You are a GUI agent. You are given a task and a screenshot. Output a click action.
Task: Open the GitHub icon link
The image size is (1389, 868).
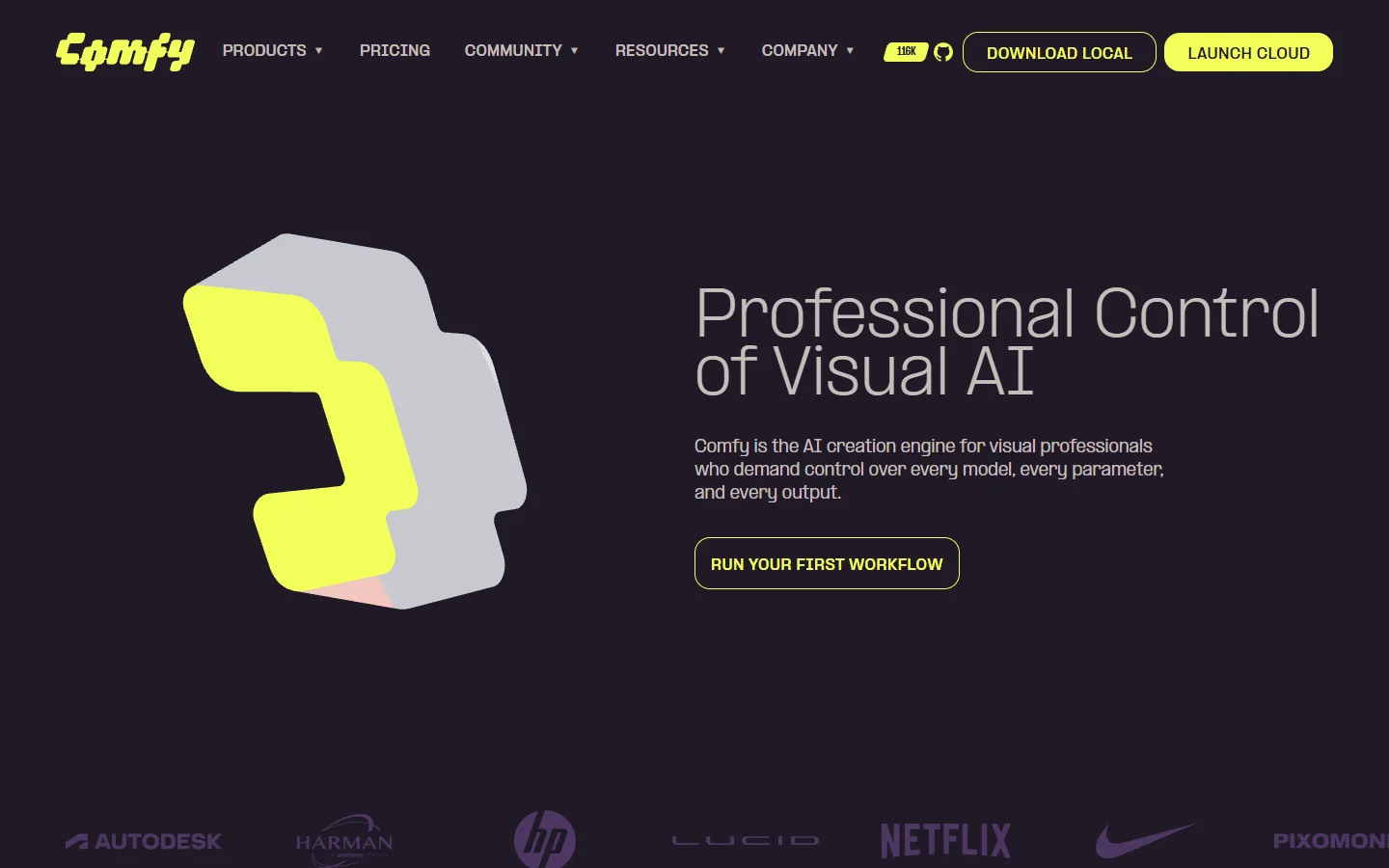(943, 52)
